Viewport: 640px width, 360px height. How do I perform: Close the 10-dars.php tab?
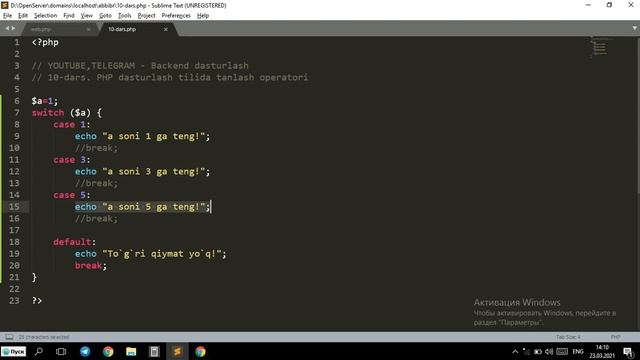166,29
